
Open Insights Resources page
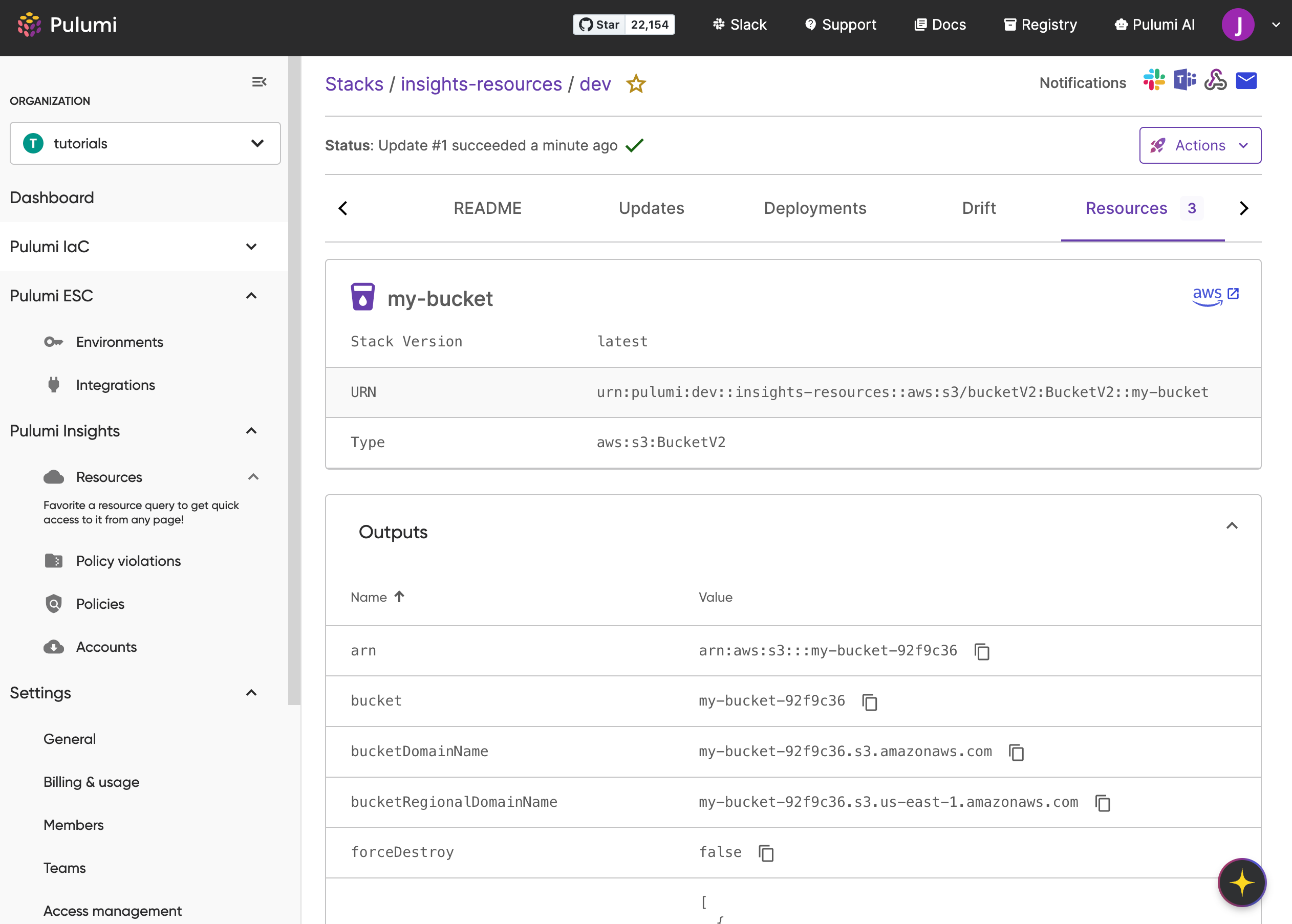click(x=109, y=477)
